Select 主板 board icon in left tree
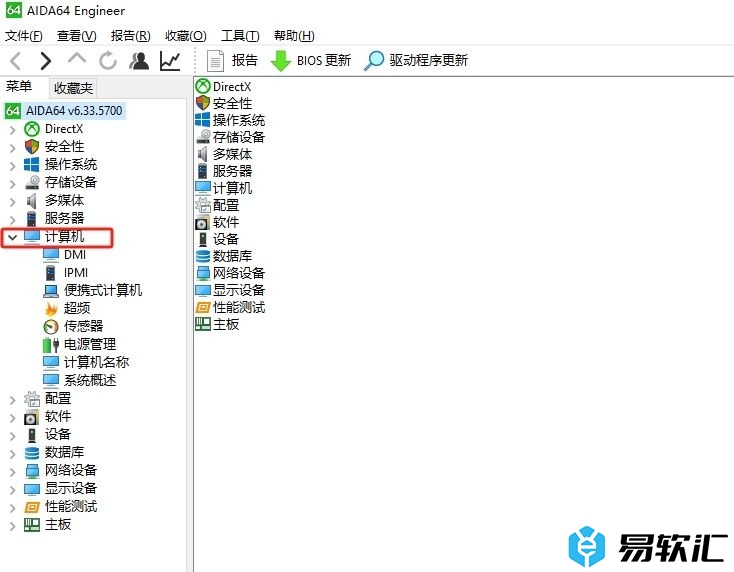 [32, 525]
